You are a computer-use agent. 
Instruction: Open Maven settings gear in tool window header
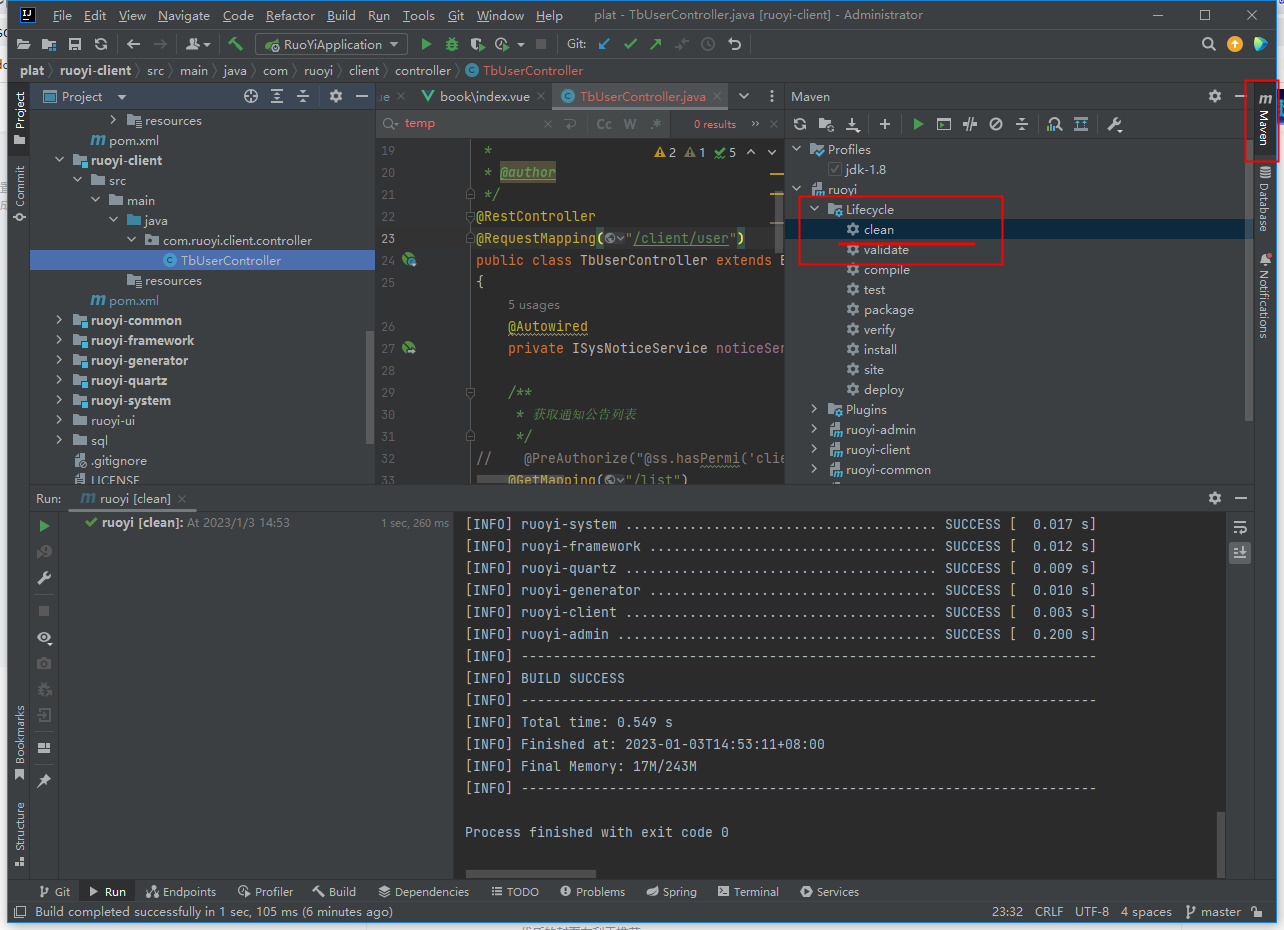tap(1215, 96)
